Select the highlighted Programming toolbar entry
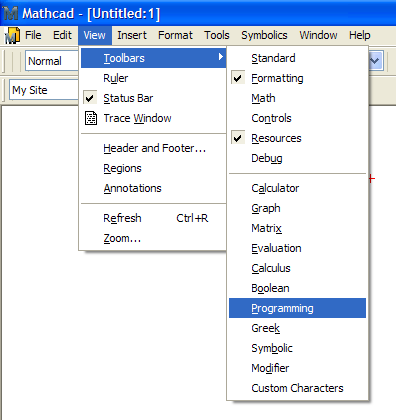The image size is (396, 420). [297, 308]
